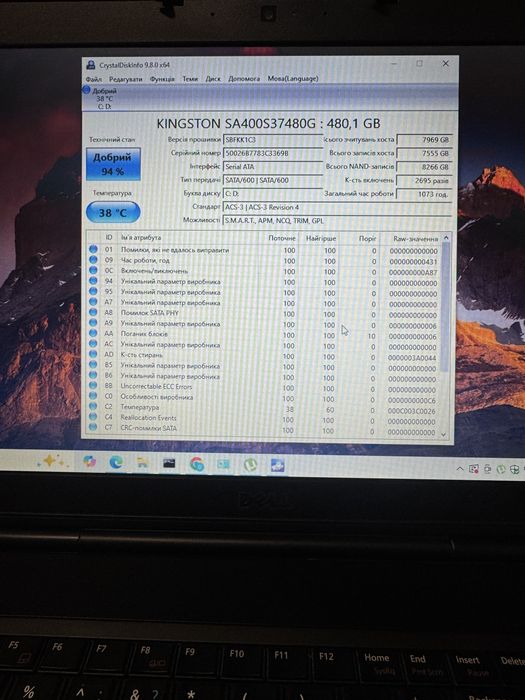
Task: Open File Explorer from the taskbar
Action: [x=142, y=463]
